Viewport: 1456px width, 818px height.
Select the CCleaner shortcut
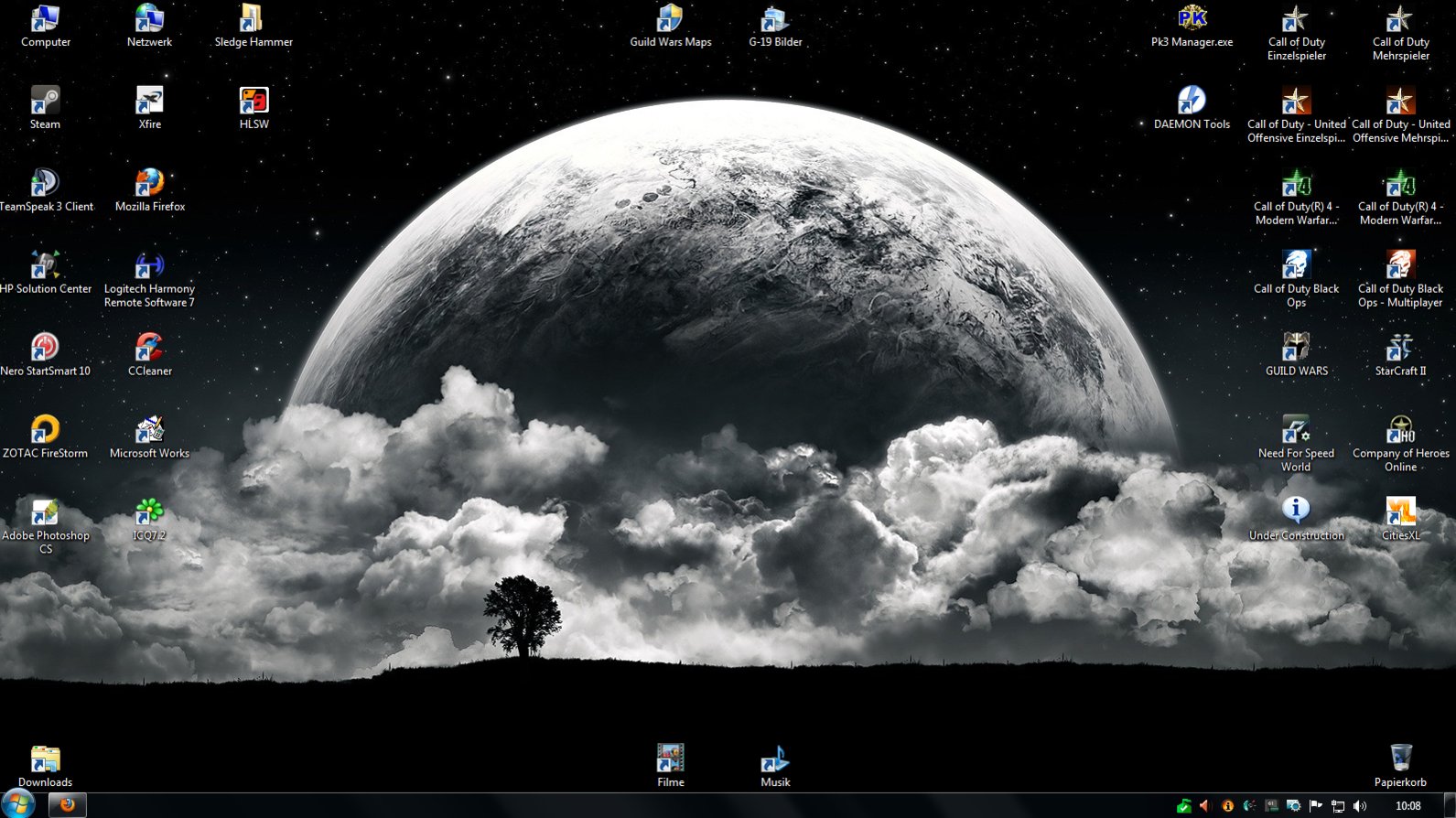(149, 348)
